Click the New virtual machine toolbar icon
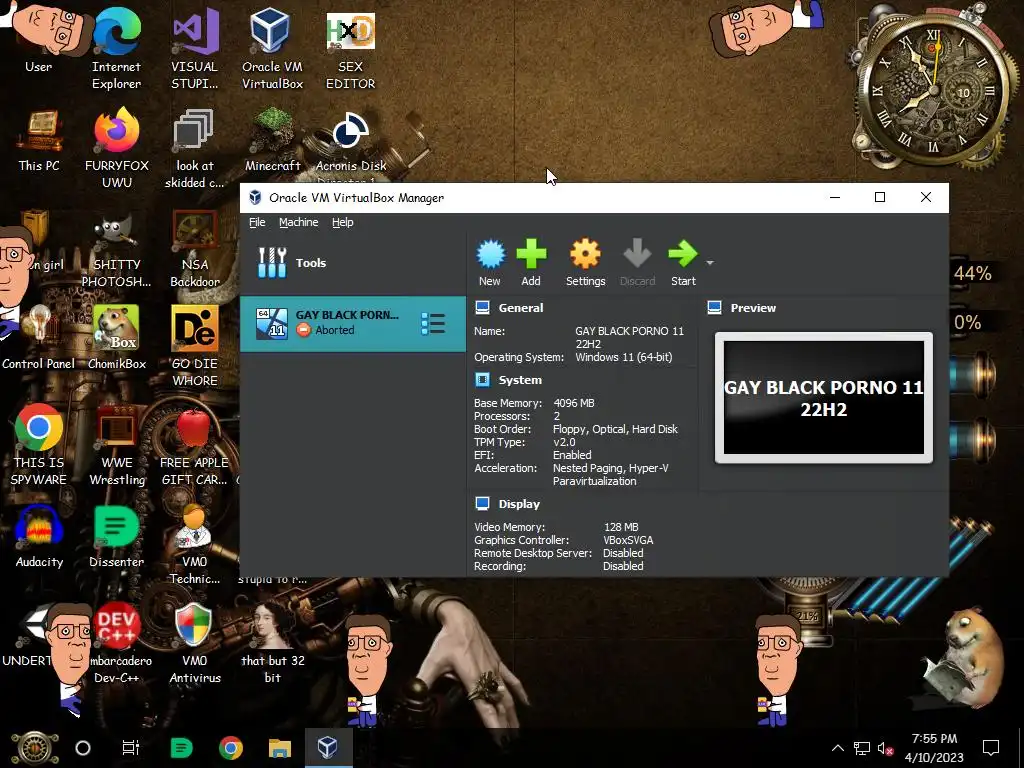This screenshot has width=1024, height=768. (490, 255)
